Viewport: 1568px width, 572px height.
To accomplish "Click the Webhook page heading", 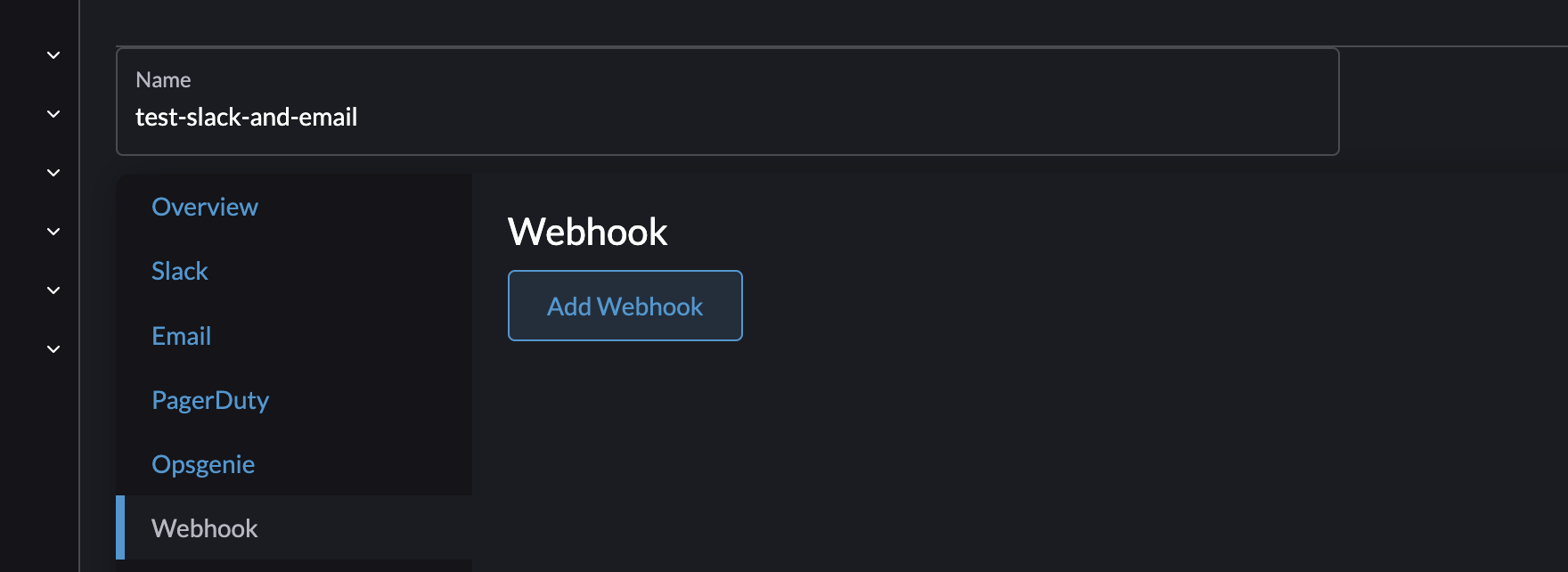I will [587, 231].
